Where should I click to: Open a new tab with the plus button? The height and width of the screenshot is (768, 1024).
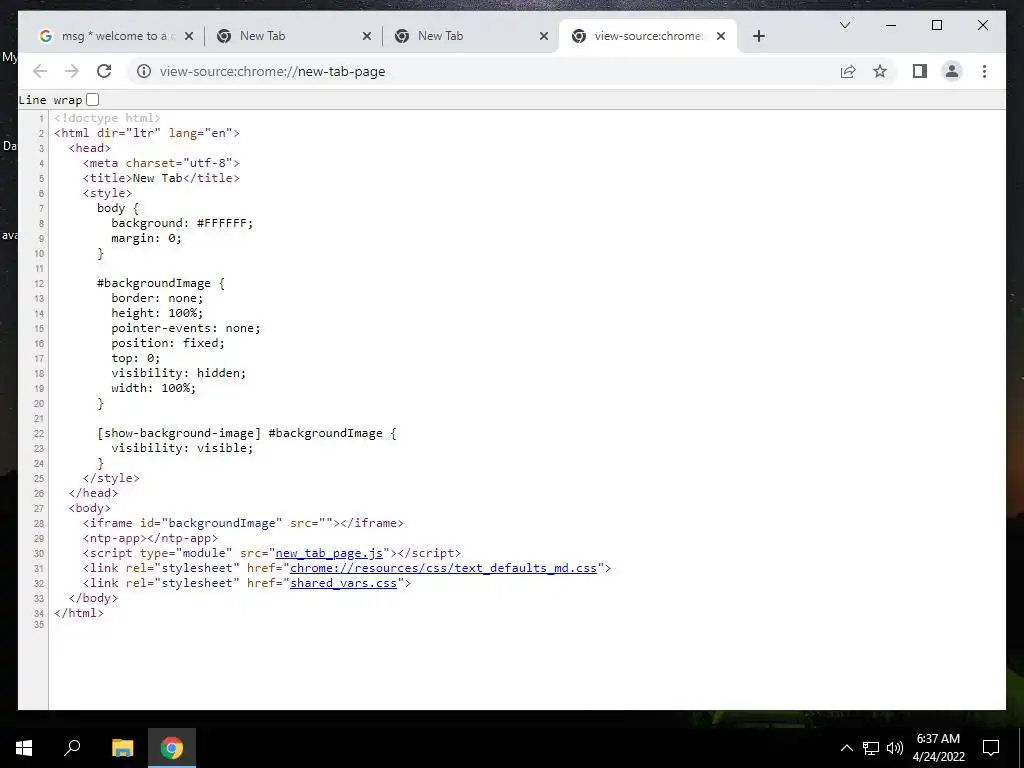point(758,36)
